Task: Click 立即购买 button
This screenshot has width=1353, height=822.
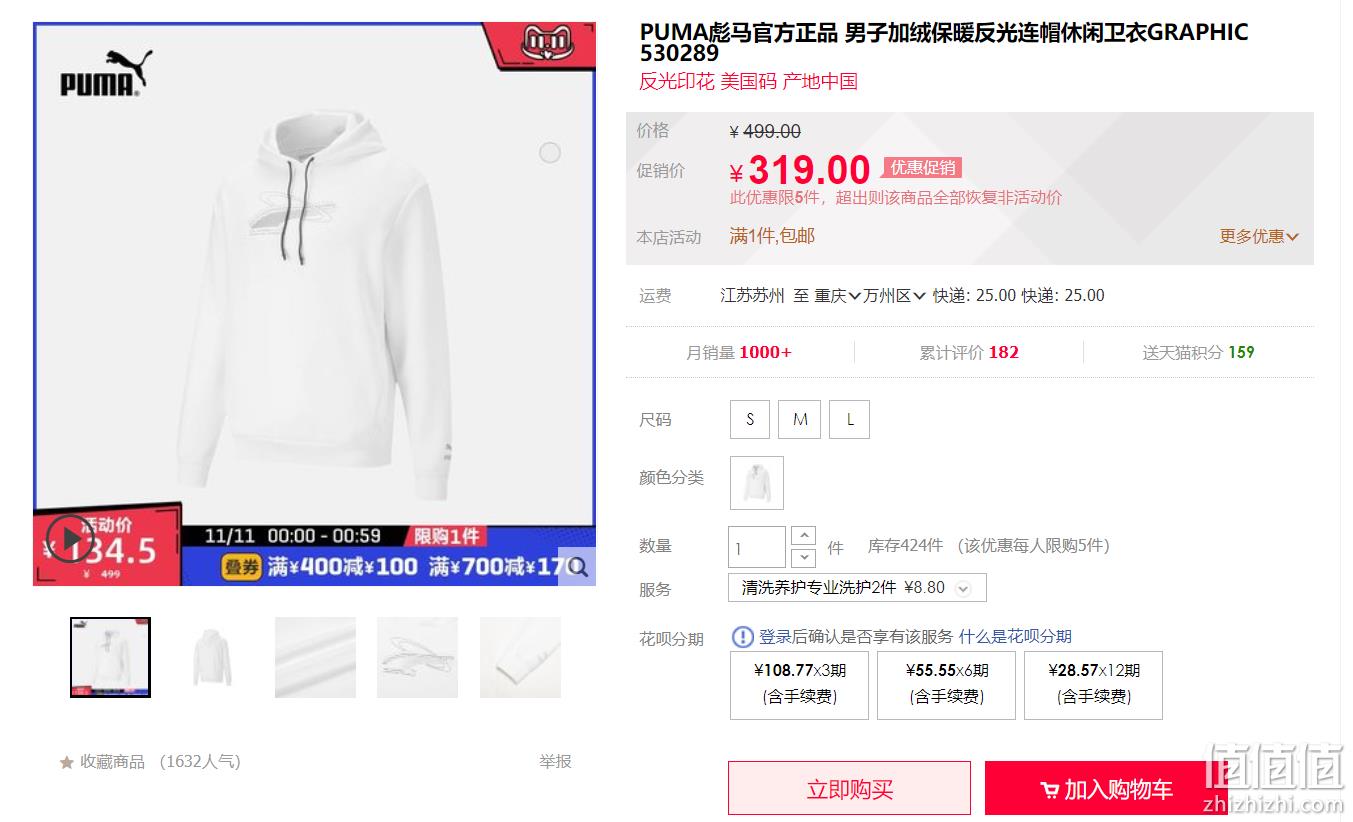Action: coord(849,789)
